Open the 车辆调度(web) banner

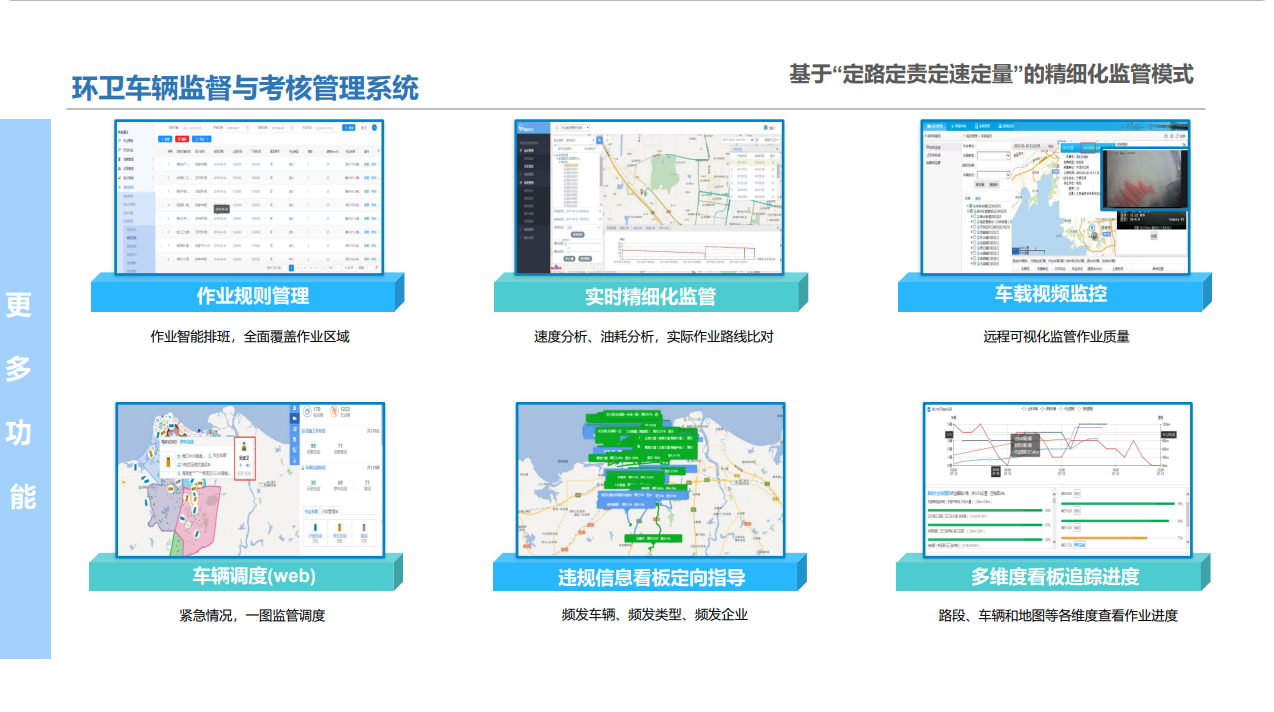[x=253, y=575]
